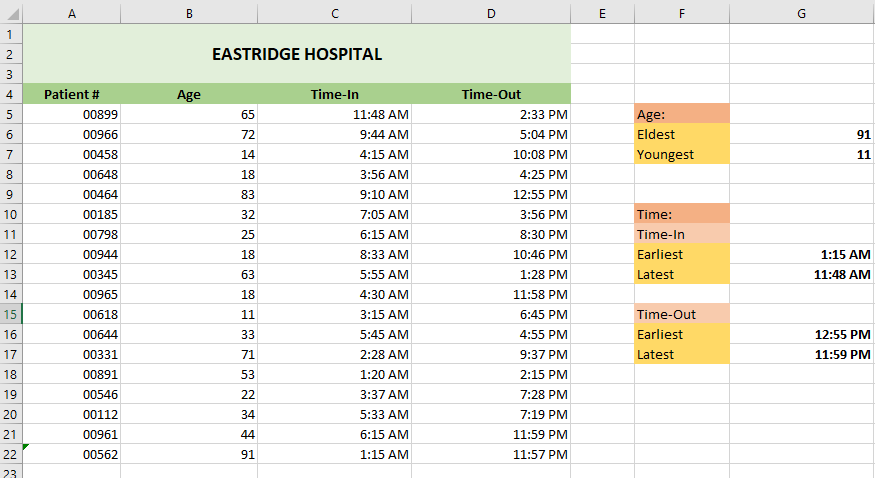Select the orange Age: label cell
Screen dimensions: 875x478
(681, 114)
